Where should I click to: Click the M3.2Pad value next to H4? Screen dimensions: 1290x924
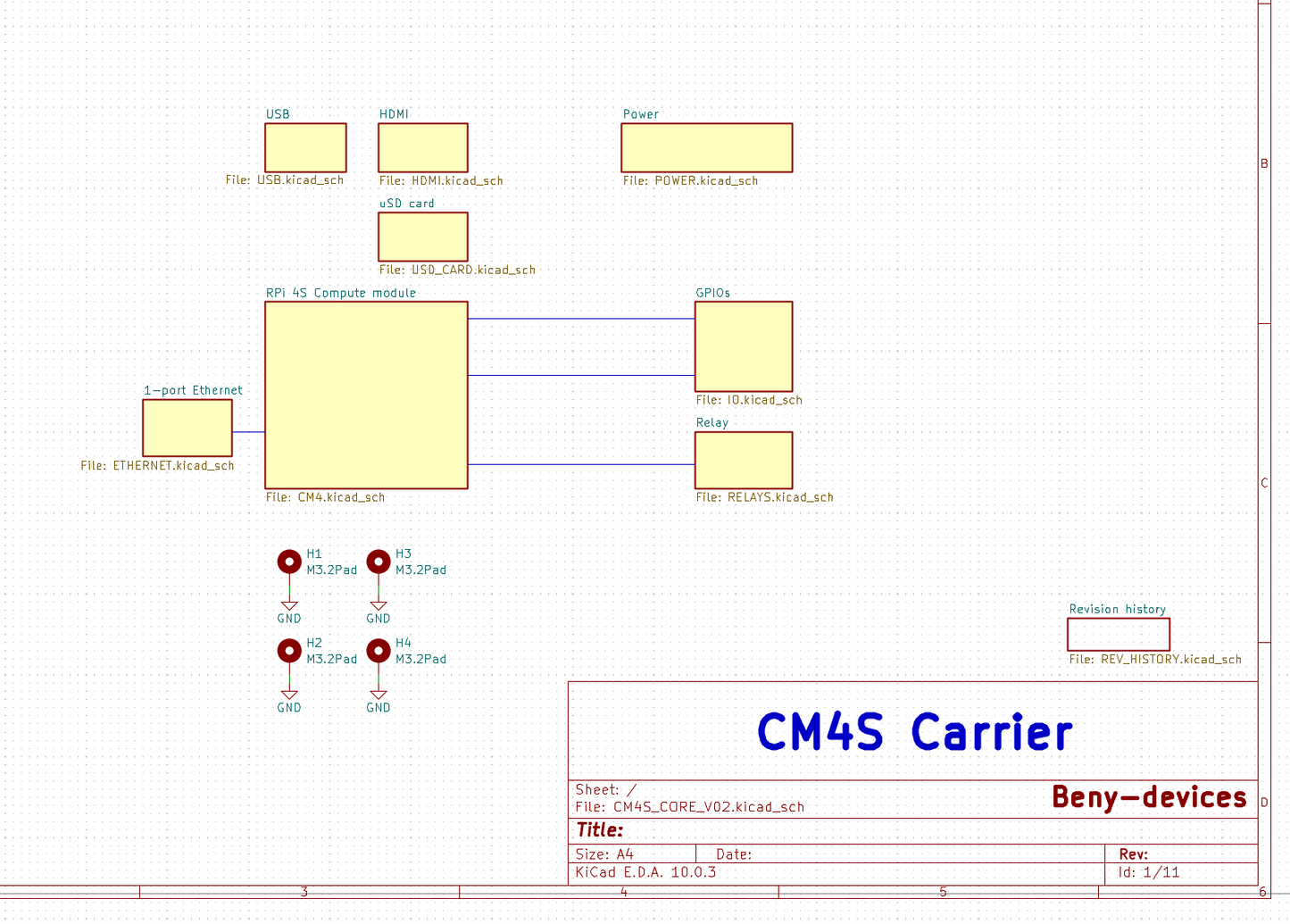(x=421, y=659)
